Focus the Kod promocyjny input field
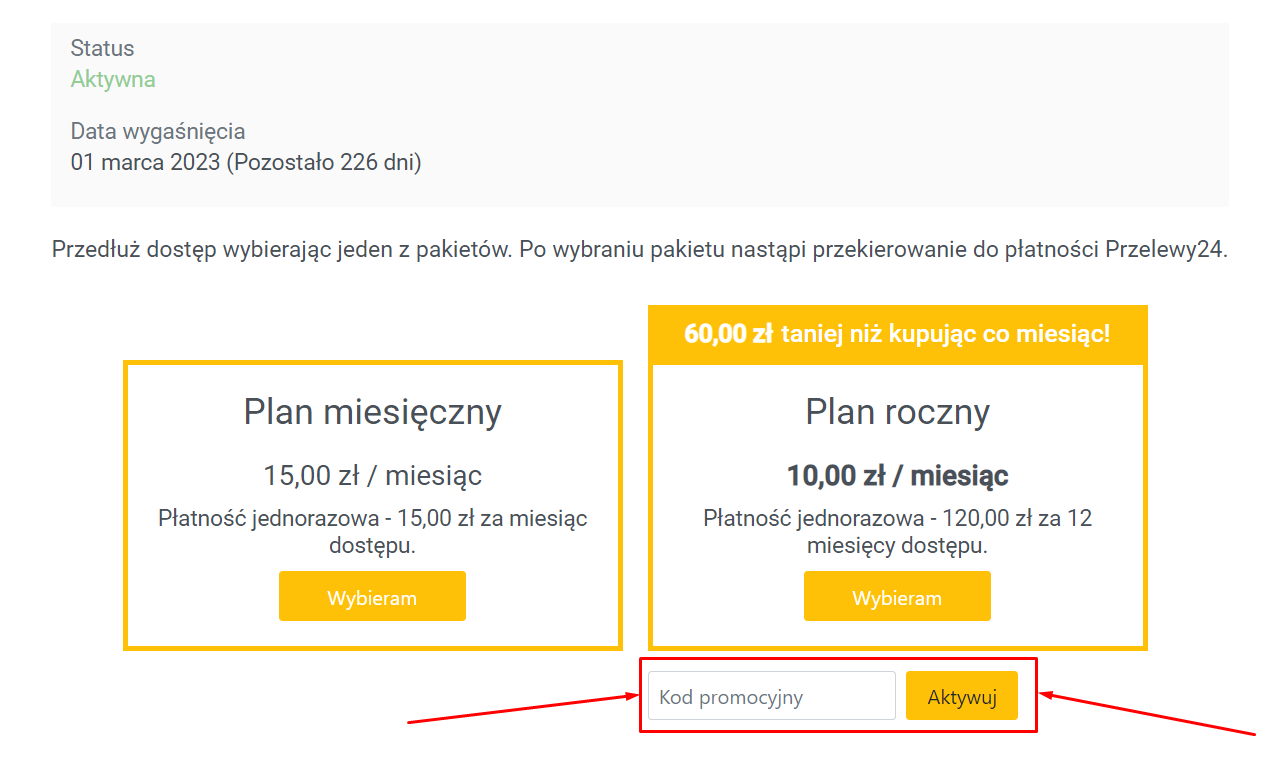 pos(772,696)
